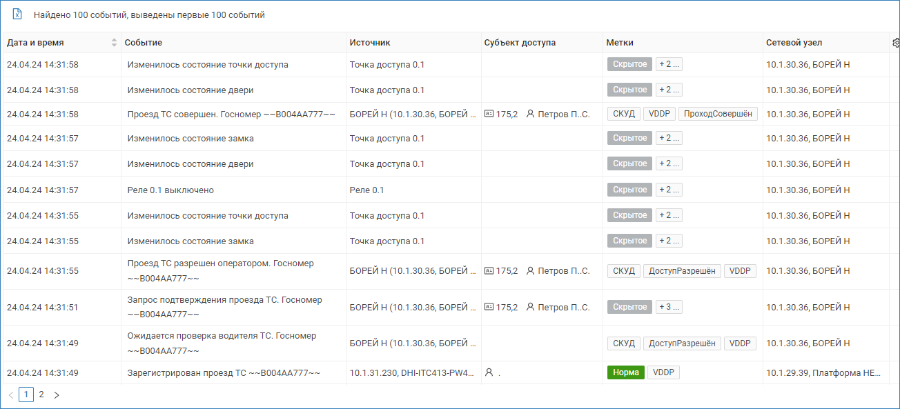Expand the + 3 ... tags in the Запрос подтверждения row
The image size is (900, 409).
coord(669,307)
